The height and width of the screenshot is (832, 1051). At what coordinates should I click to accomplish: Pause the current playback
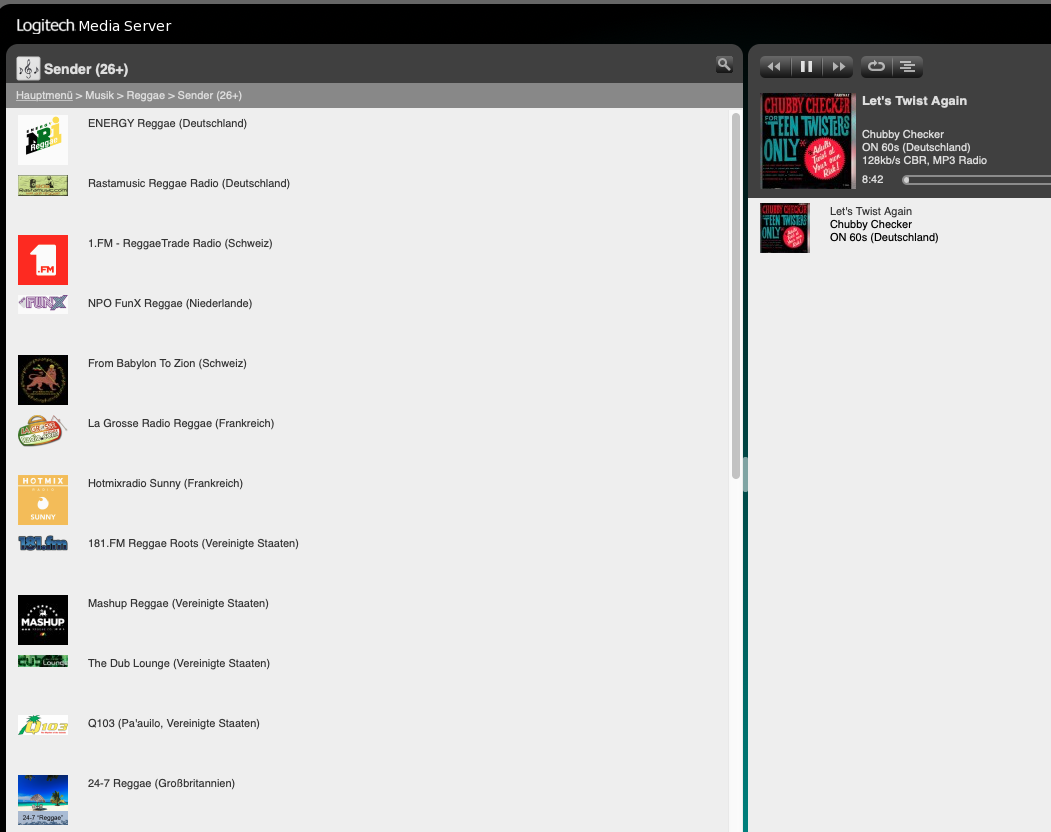click(806, 66)
